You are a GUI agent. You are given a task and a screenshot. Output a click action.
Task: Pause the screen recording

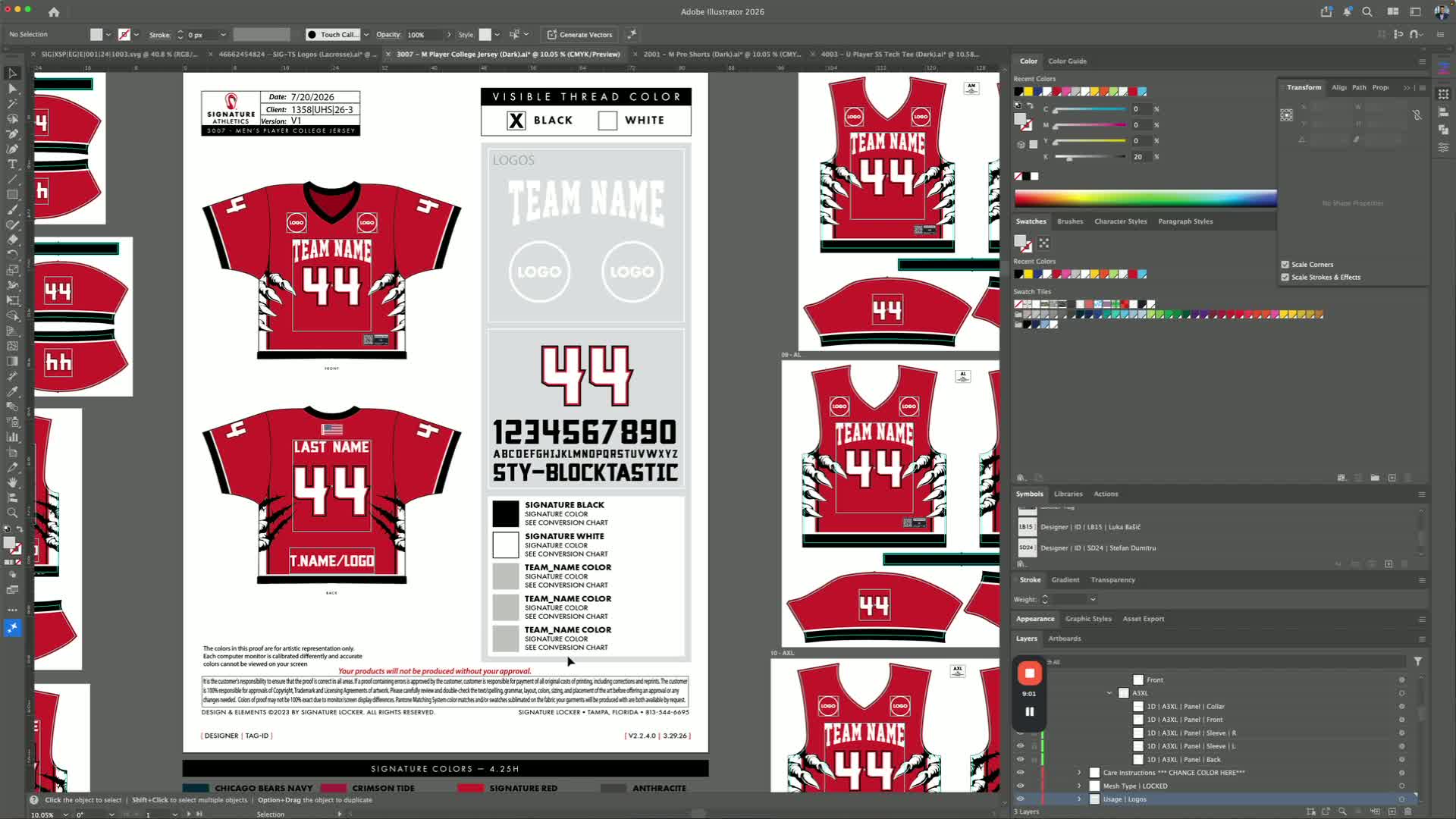tap(1029, 711)
